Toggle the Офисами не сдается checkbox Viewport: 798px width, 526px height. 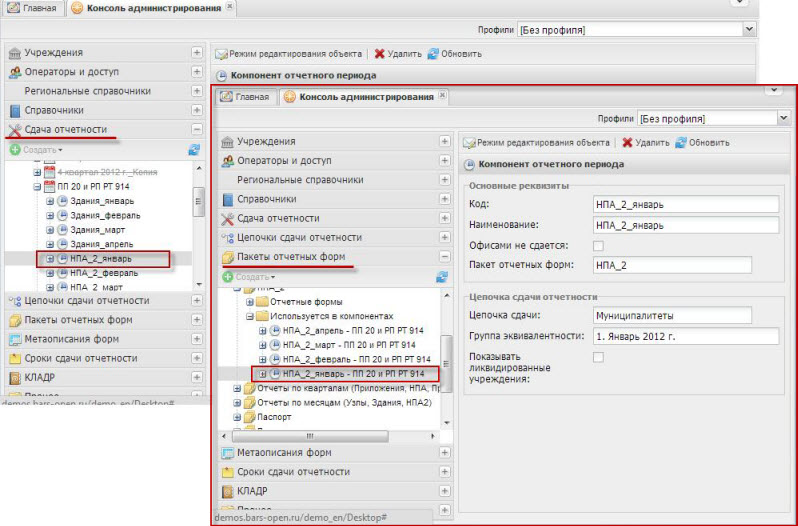coord(598,245)
